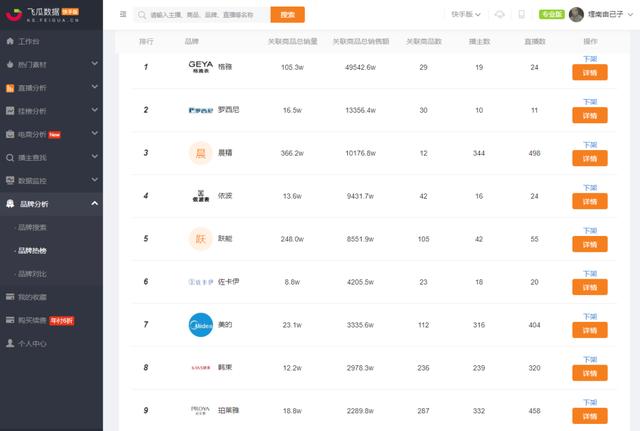Click the magnifier icon for 播主查找
This screenshot has height=431, width=640.
click(10, 158)
